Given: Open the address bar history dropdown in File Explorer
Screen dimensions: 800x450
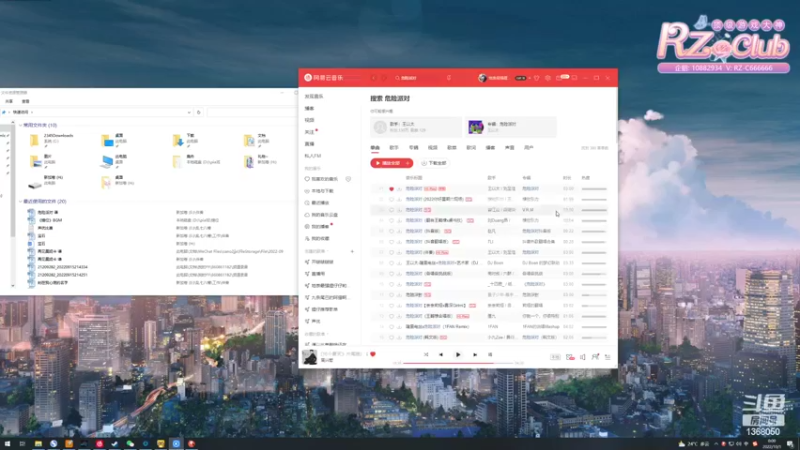Looking at the screenshot, I should (x=189, y=112).
